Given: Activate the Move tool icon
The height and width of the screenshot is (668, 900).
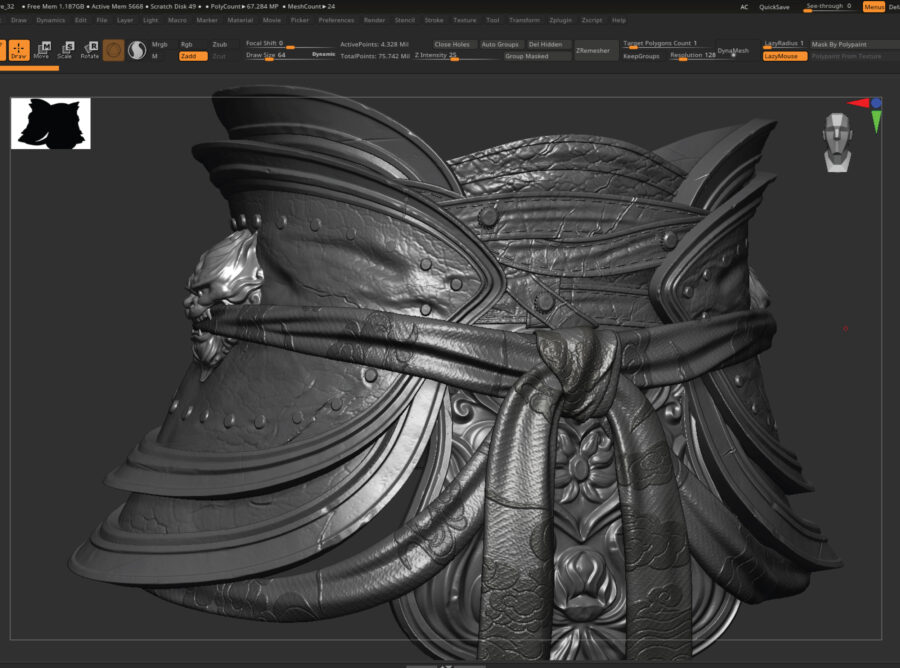Looking at the screenshot, I should pyautogui.click(x=41, y=50).
